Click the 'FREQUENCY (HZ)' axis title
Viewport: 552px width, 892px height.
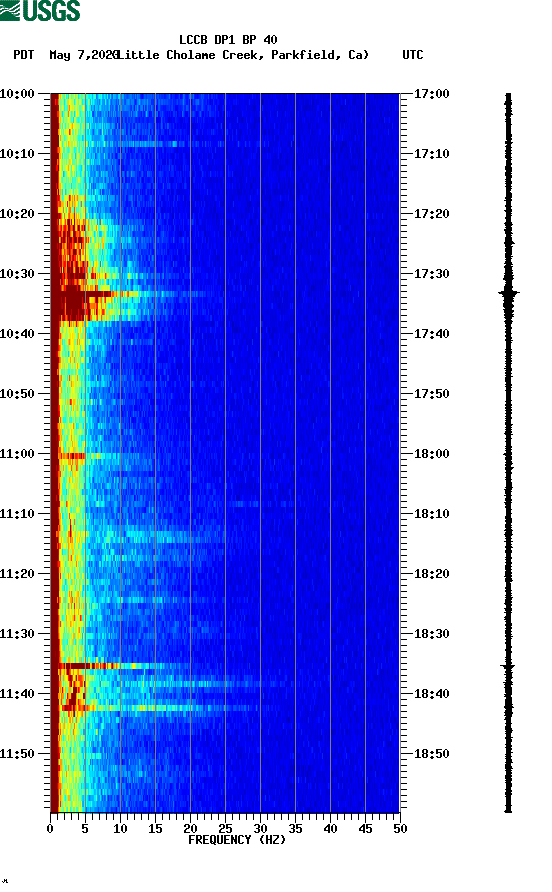pyautogui.click(x=237, y=840)
